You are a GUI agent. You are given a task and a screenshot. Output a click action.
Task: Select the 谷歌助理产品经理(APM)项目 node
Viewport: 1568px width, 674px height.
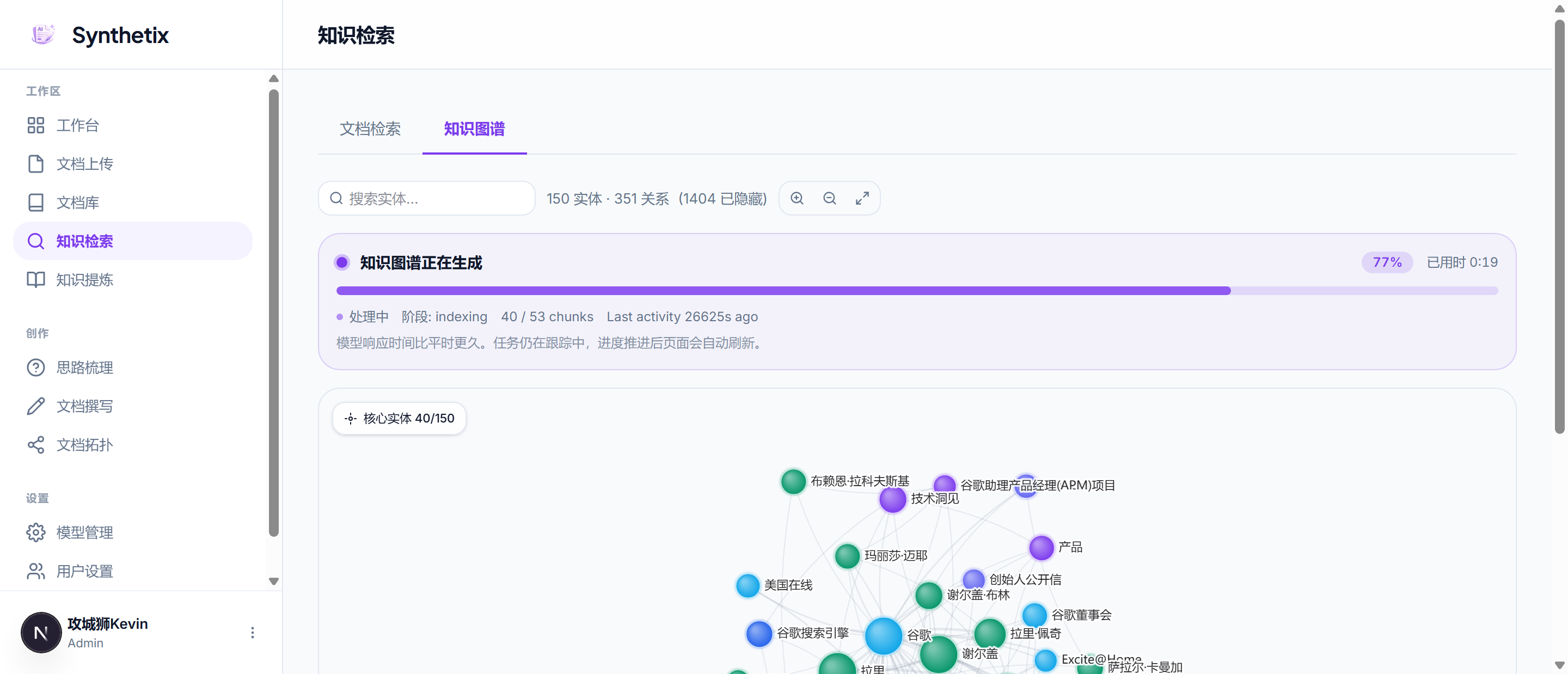click(x=944, y=485)
